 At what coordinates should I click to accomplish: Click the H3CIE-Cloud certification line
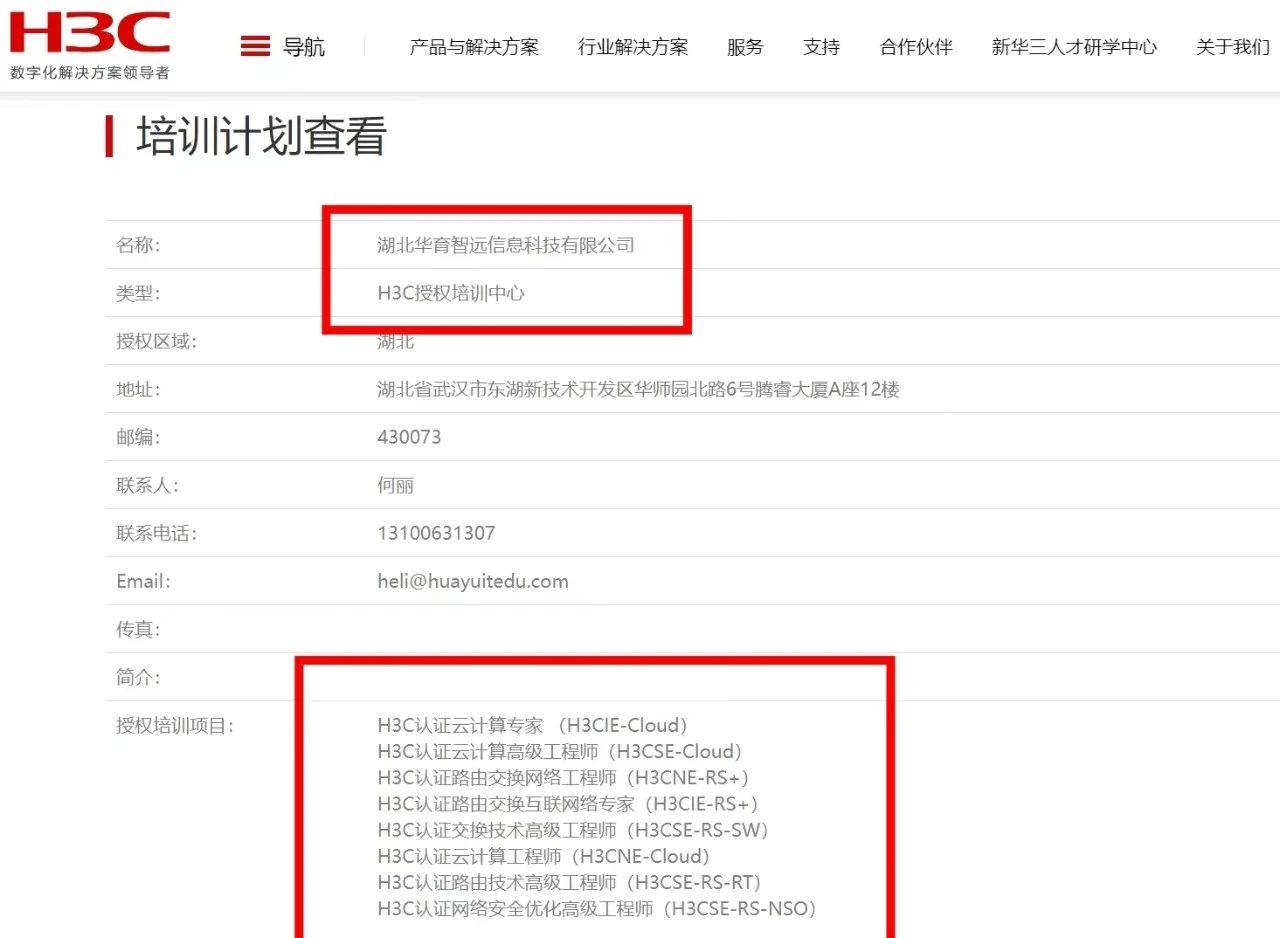pos(533,725)
